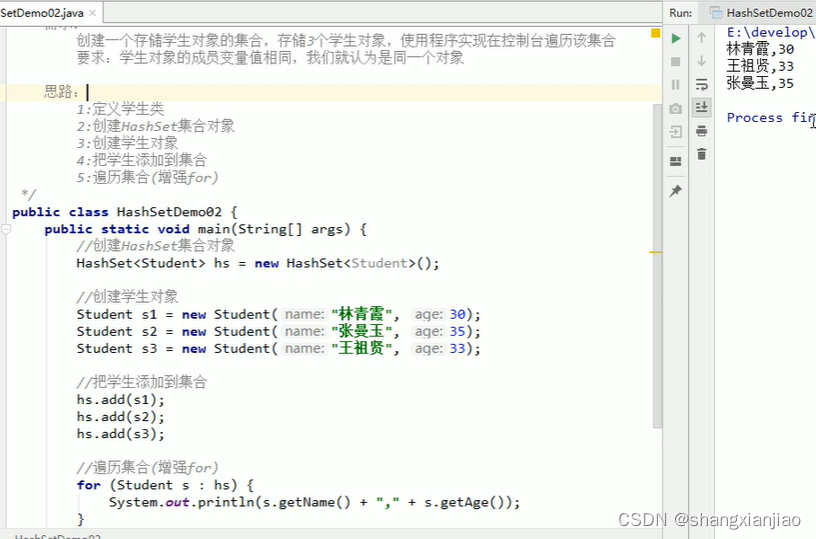Click console output line 王祖贤,33
Image resolution: width=816 pixels, height=539 pixels.
tap(760, 67)
